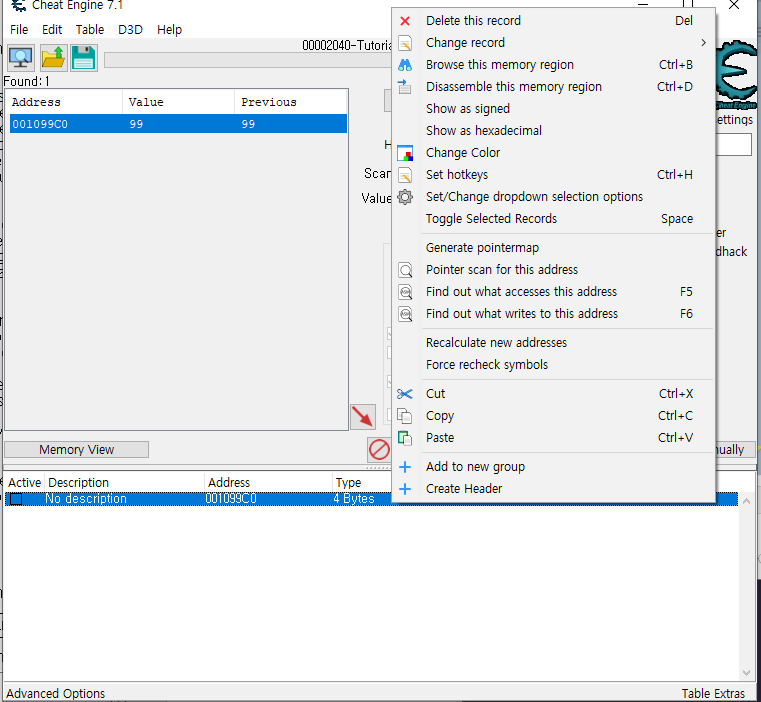
Task: Click the plus icon for Create Header
Action: click(405, 489)
